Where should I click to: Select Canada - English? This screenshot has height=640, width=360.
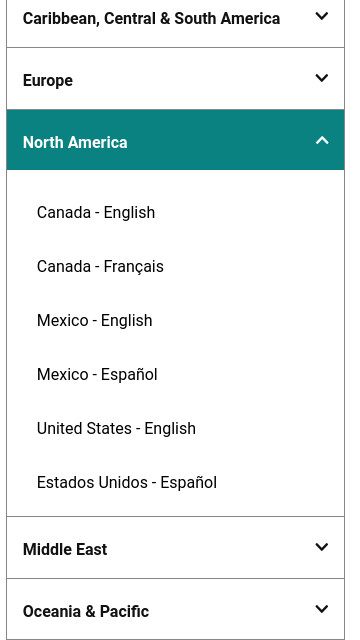pyautogui.click(x=96, y=213)
